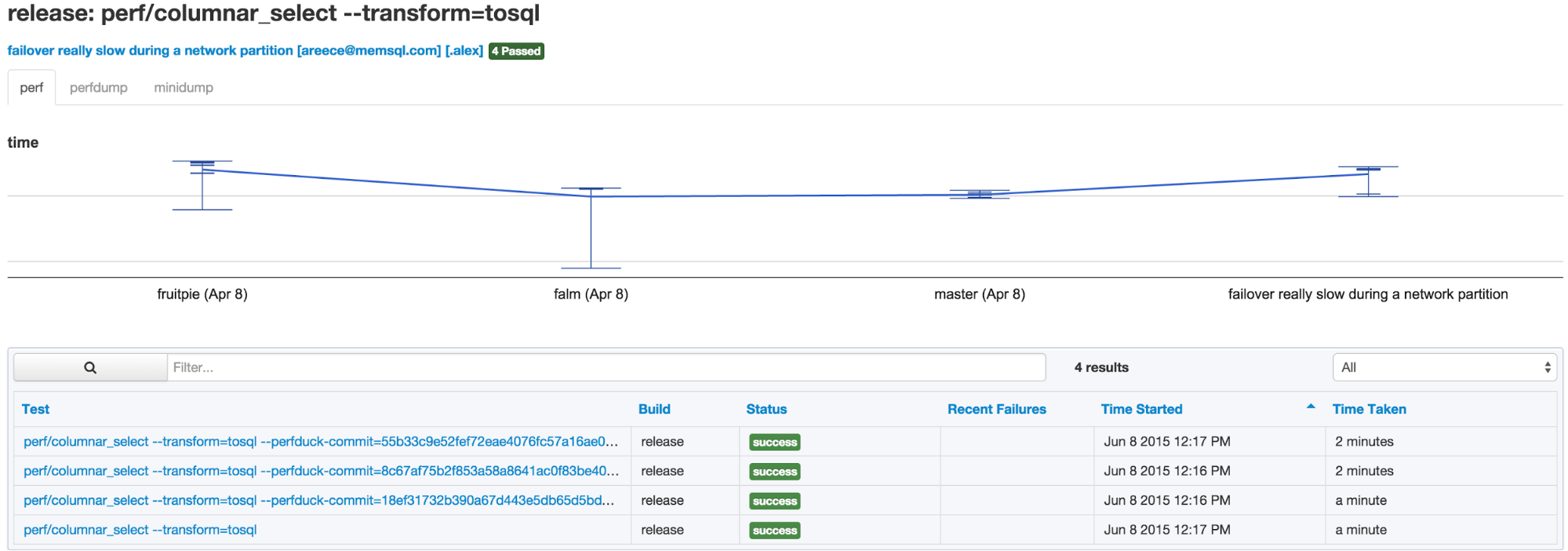Click the 'time' chart title

point(23,142)
